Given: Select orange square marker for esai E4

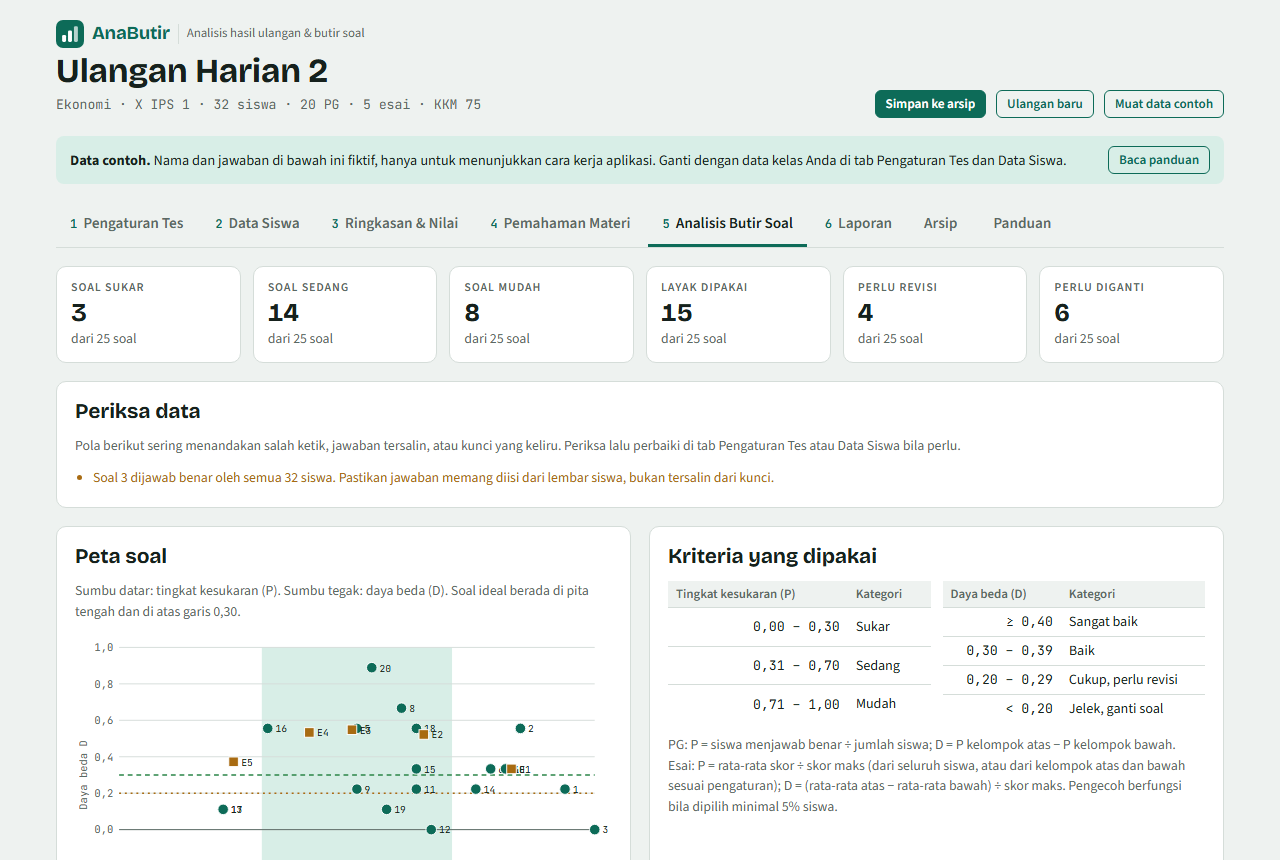Looking at the screenshot, I should click(x=310, y=733).
